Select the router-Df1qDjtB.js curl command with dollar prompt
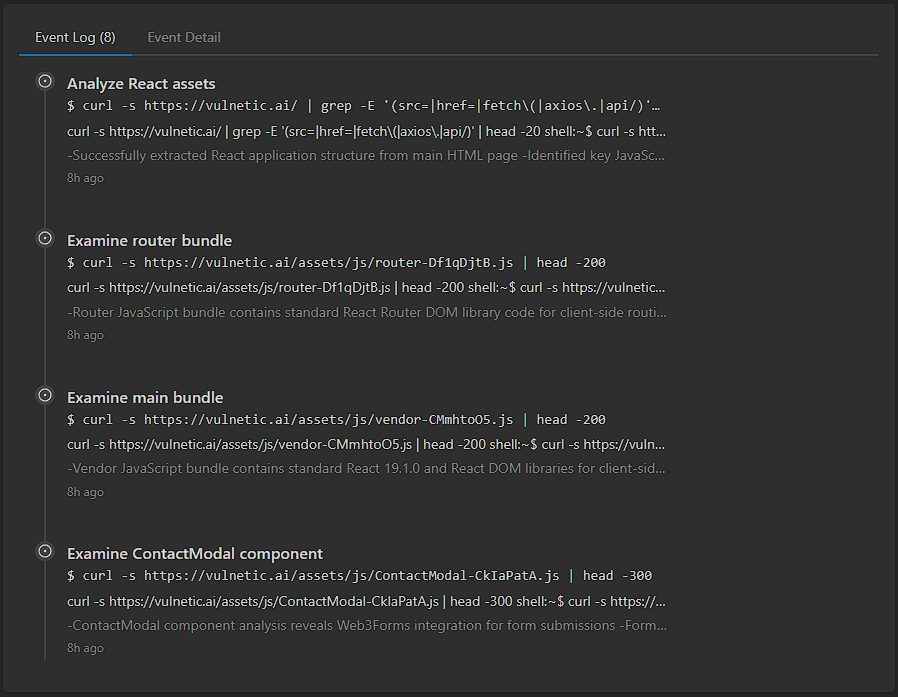Screen dimensions: 898x697 (336, 263)
